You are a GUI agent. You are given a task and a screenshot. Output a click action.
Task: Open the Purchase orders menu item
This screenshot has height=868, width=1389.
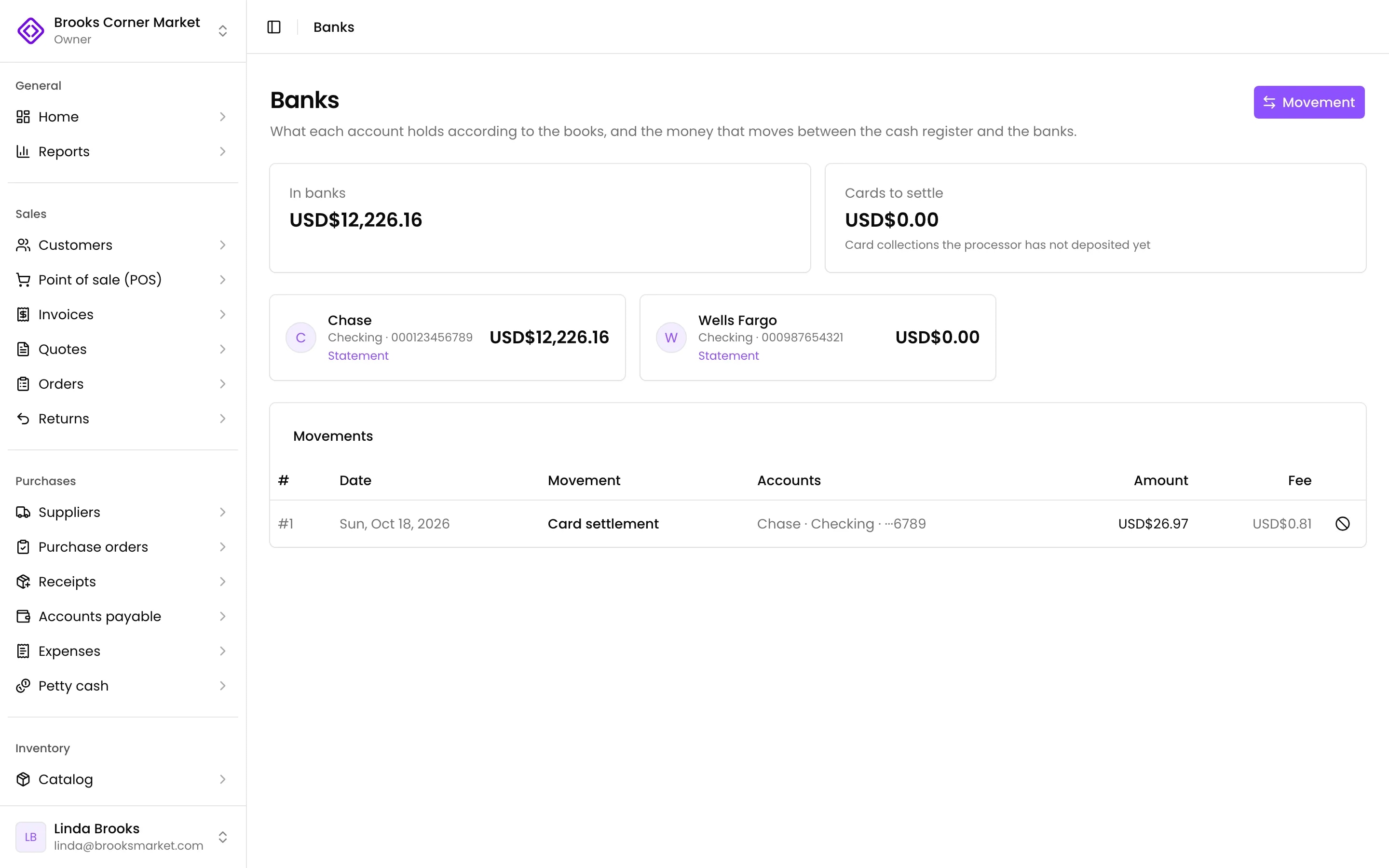point(123,547)
